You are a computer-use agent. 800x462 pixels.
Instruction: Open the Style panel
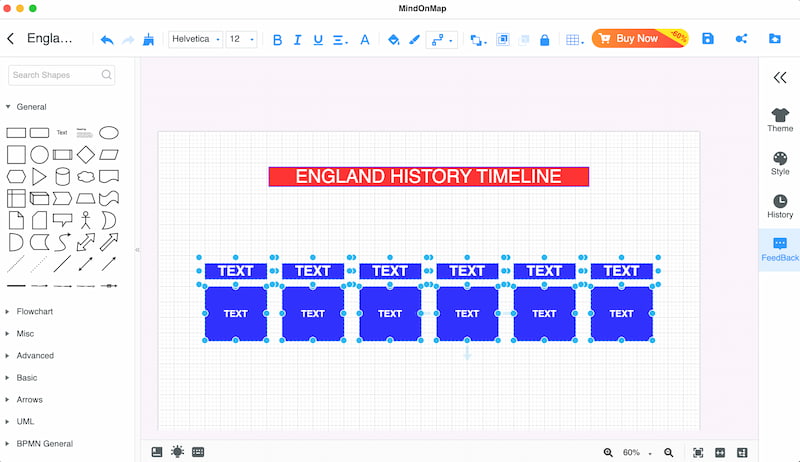point(780,163)
